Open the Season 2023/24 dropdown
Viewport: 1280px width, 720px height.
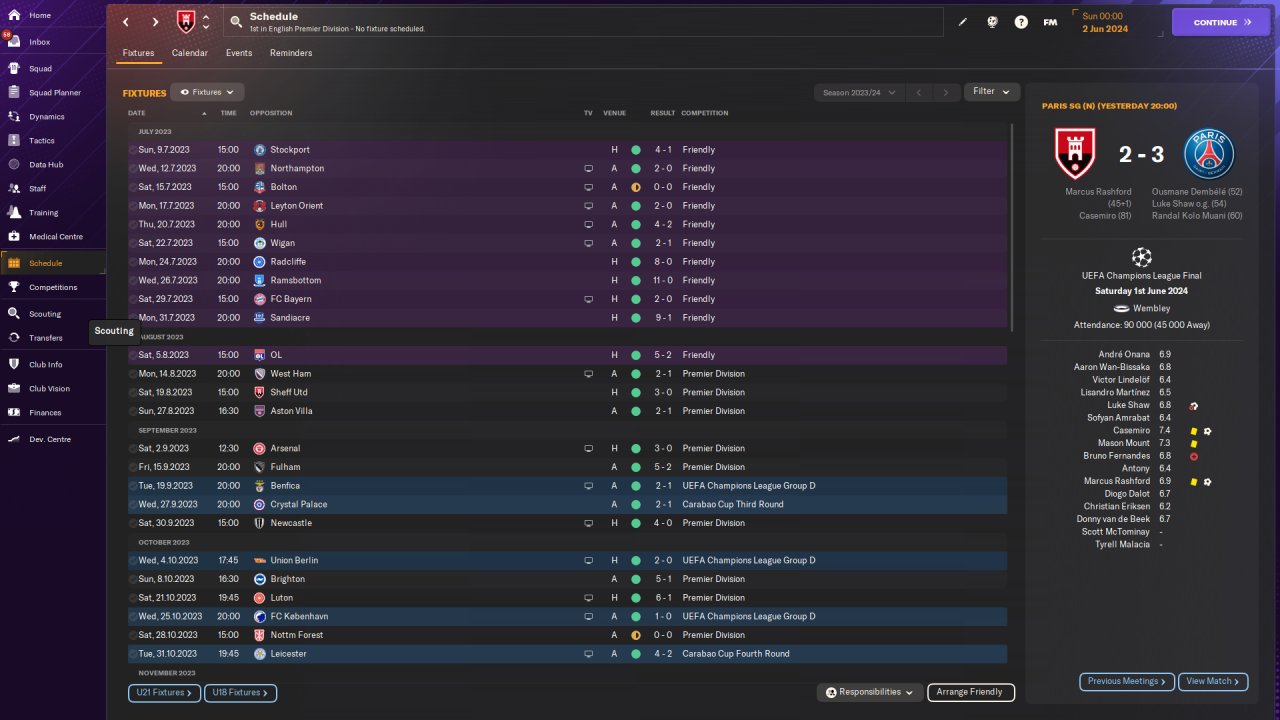click(858, 92)
